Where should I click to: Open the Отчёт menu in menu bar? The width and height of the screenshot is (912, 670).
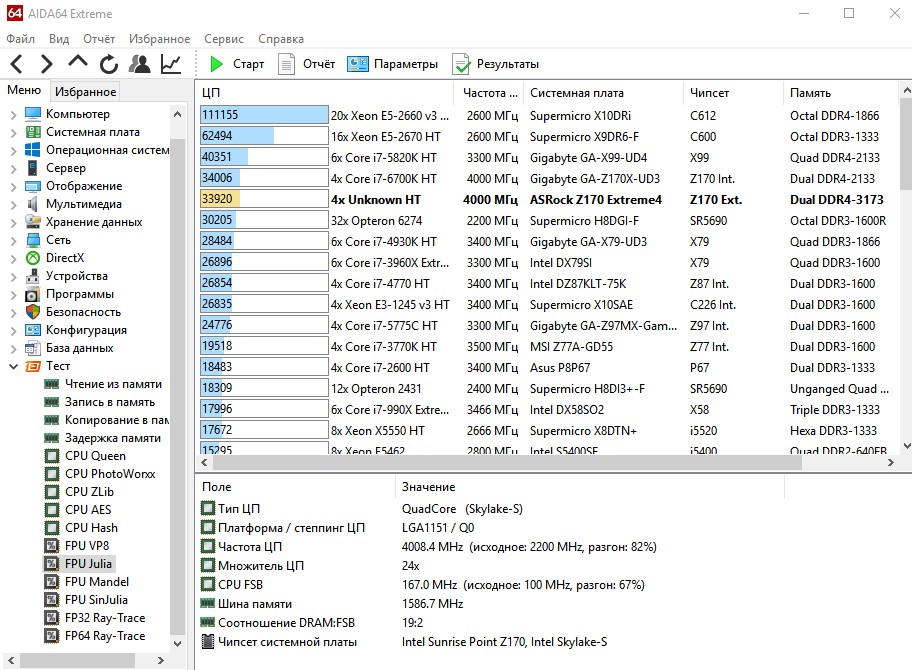point(99,39)
